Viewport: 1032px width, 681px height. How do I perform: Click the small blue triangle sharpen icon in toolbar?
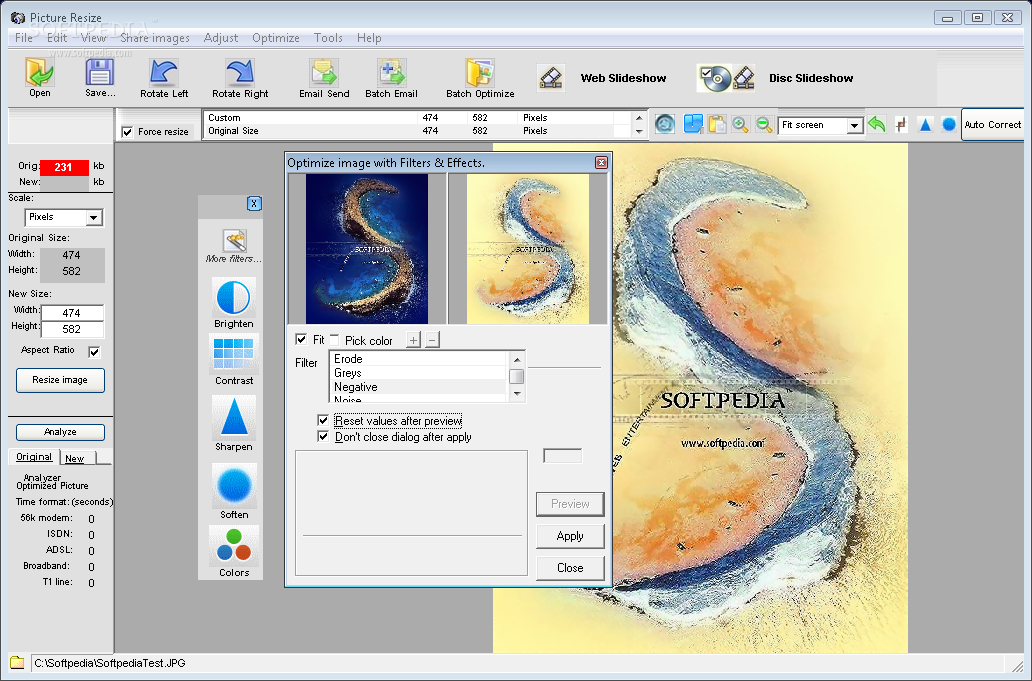(925, 124)
